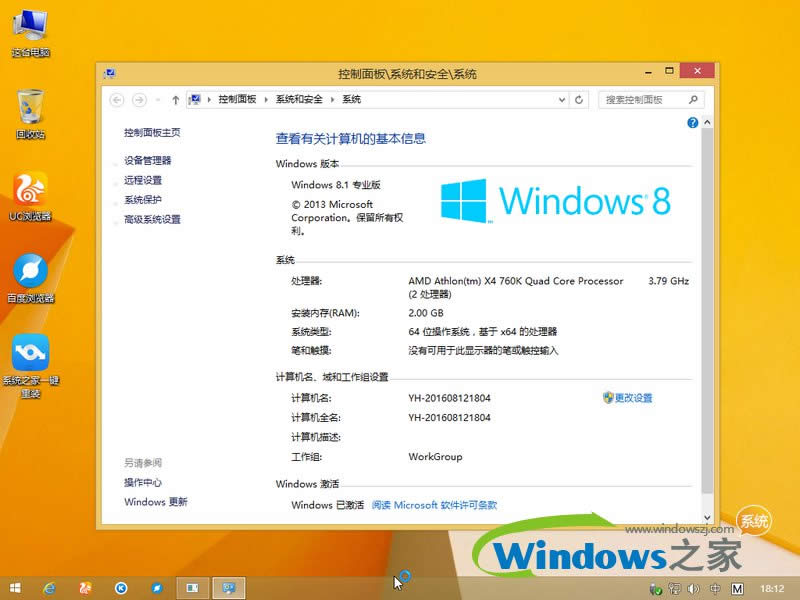Screen dimensions: 800x600
Task: Launch UC浏览器 from the desktop
Action: [30, 196]
